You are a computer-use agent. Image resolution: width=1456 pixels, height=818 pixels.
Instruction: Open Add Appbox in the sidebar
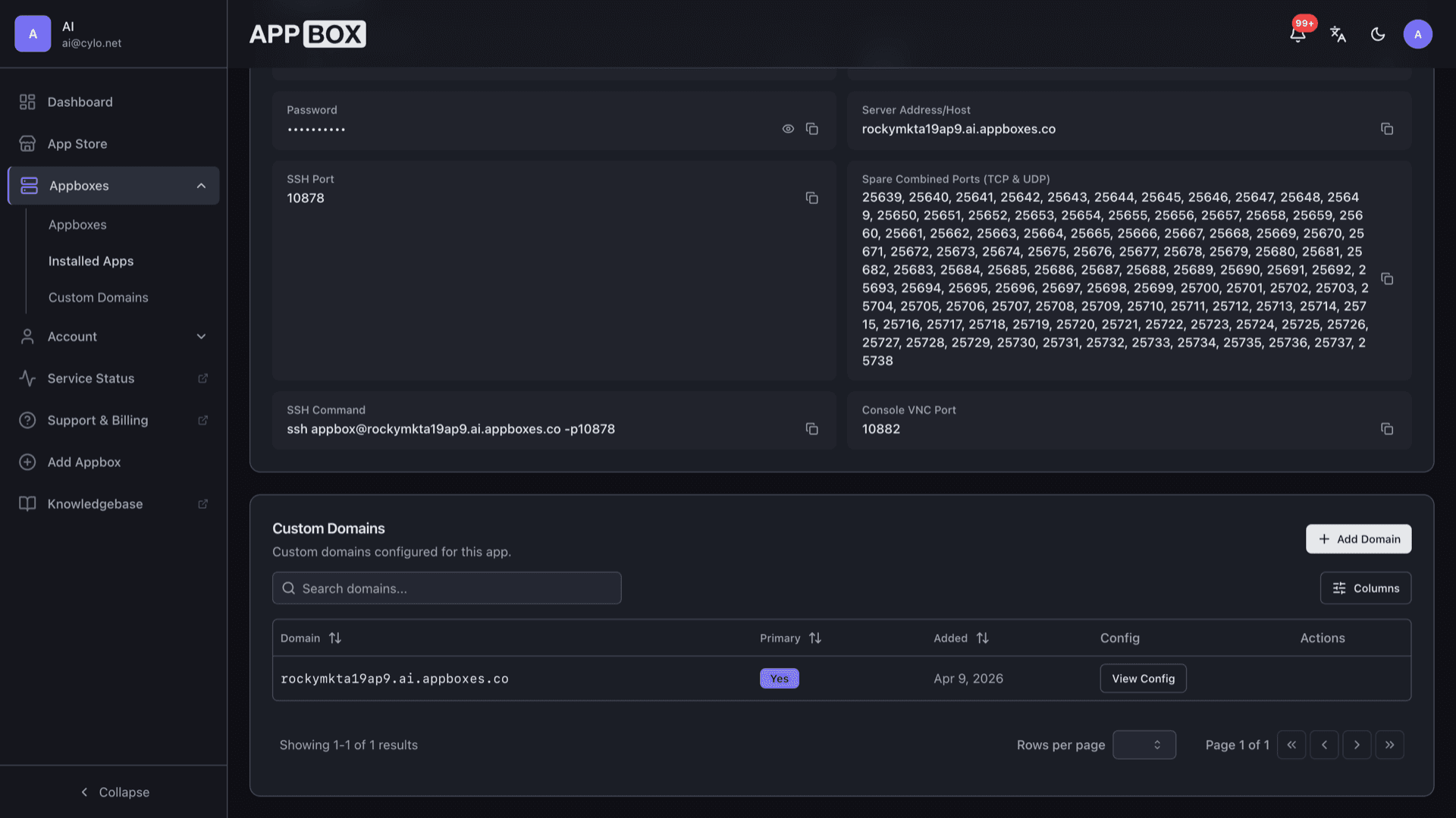click(114, 462)
